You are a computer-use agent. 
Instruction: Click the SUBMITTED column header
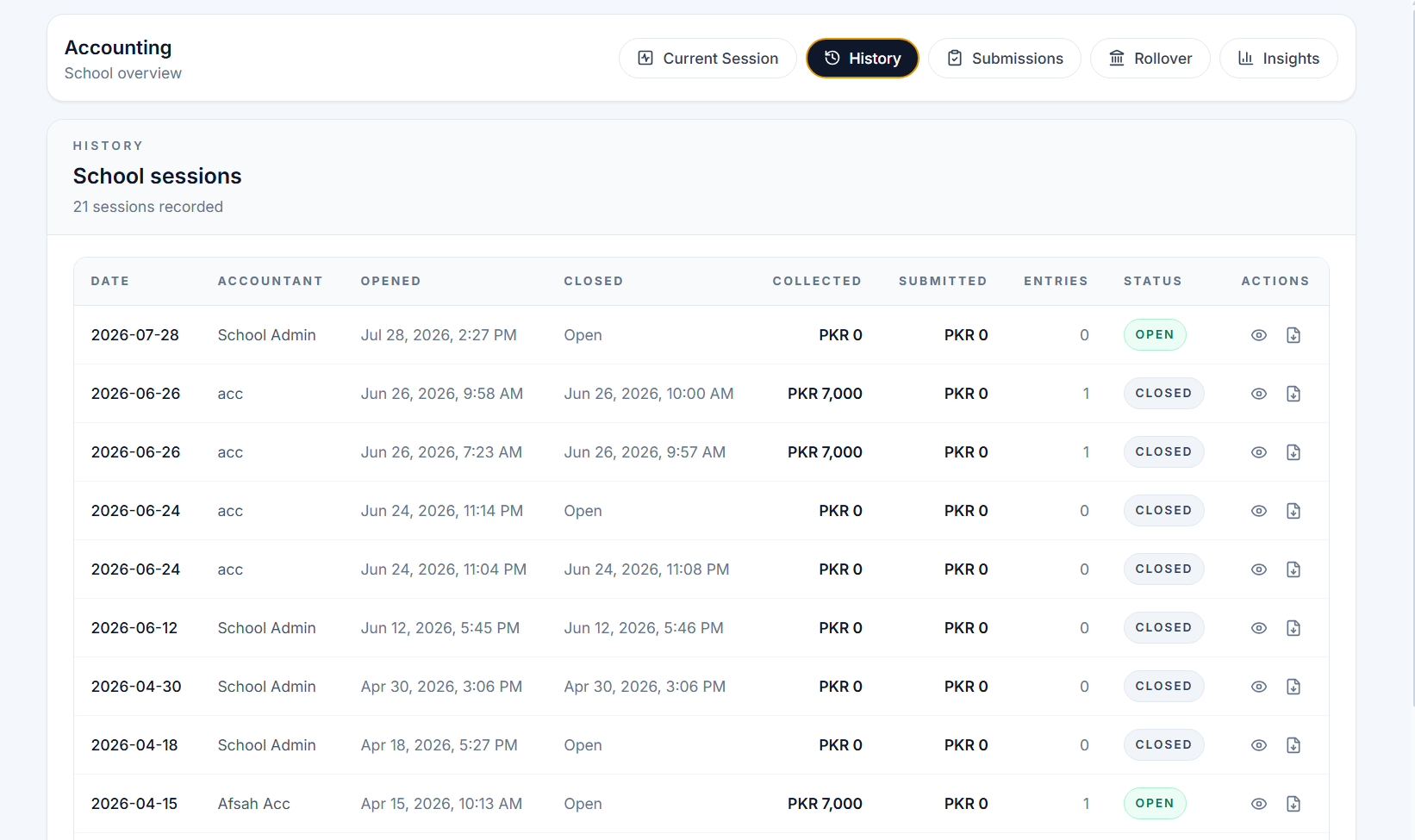[x=943, y=281]
